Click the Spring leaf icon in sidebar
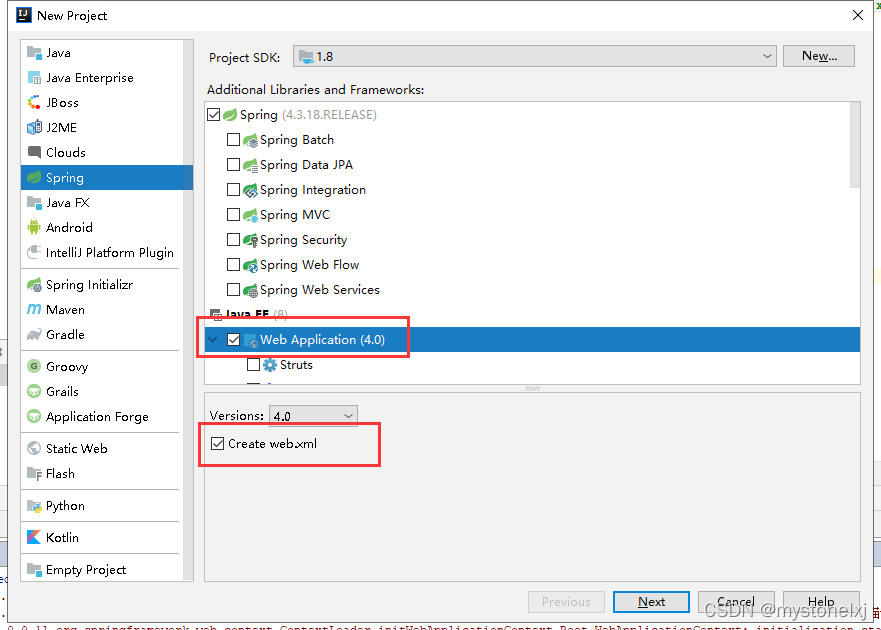The image size is (881, 630). (34, 178)
